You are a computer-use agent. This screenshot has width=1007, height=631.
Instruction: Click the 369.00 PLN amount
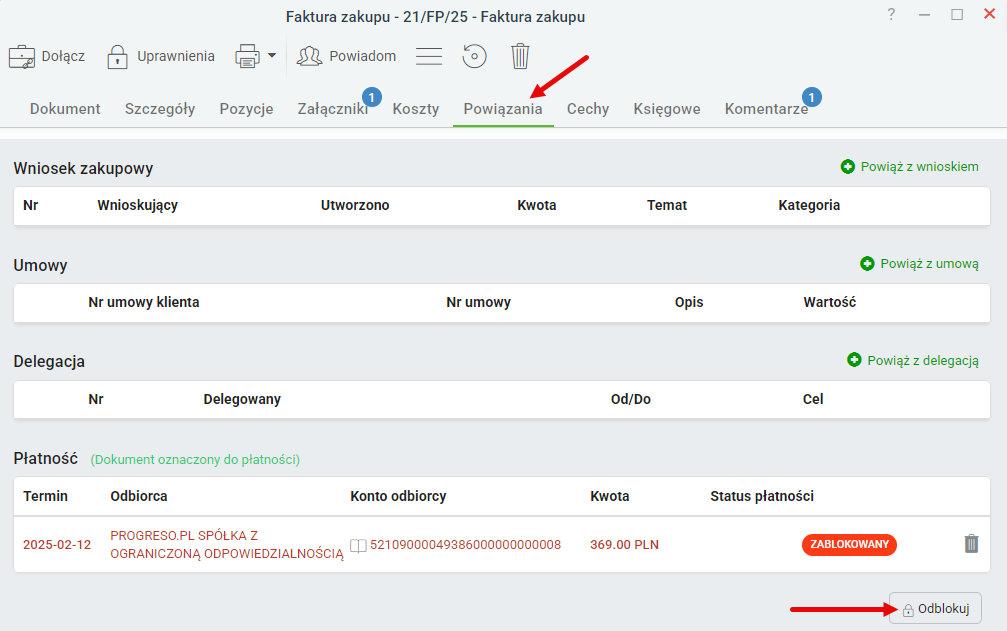coord(624,545)
